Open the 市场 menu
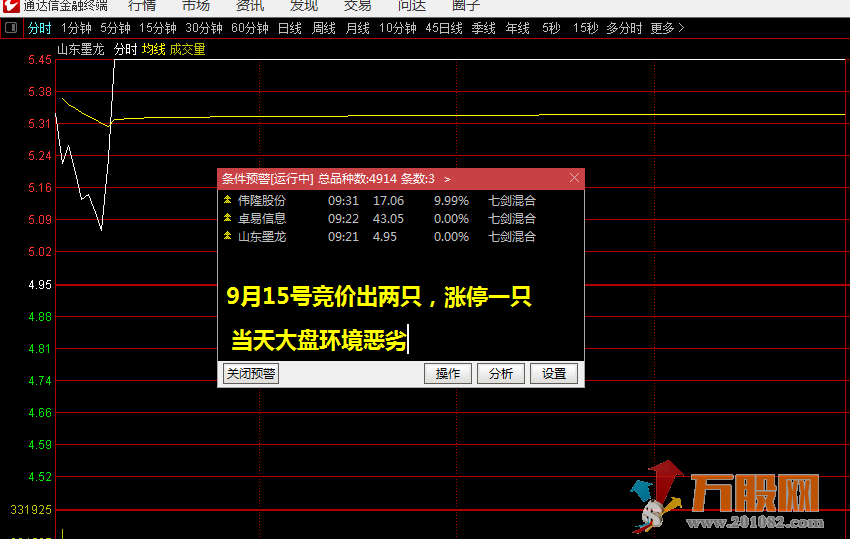The image size is (850, 539). pos(196,6)
